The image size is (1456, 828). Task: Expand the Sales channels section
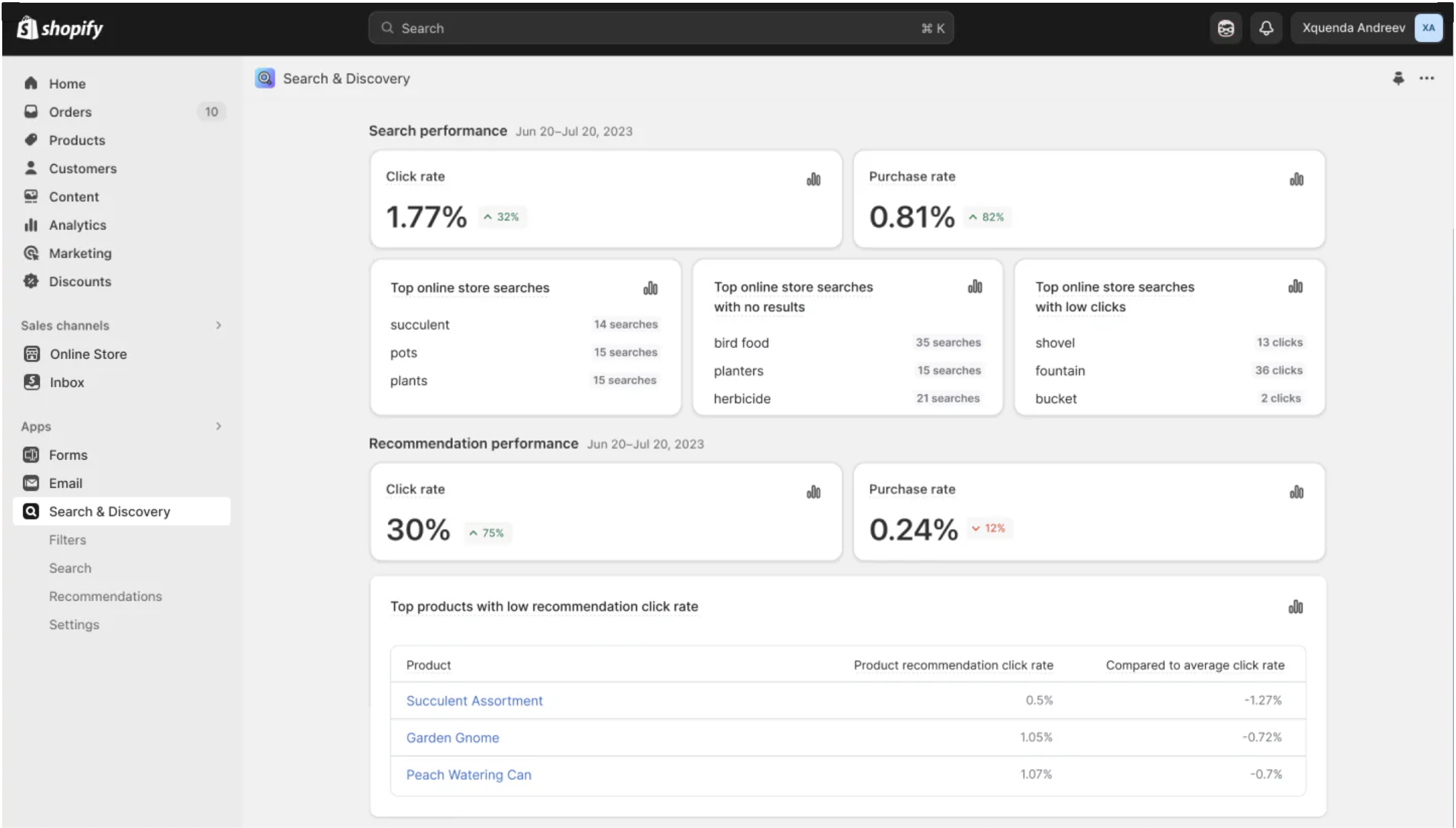[218, 325]
